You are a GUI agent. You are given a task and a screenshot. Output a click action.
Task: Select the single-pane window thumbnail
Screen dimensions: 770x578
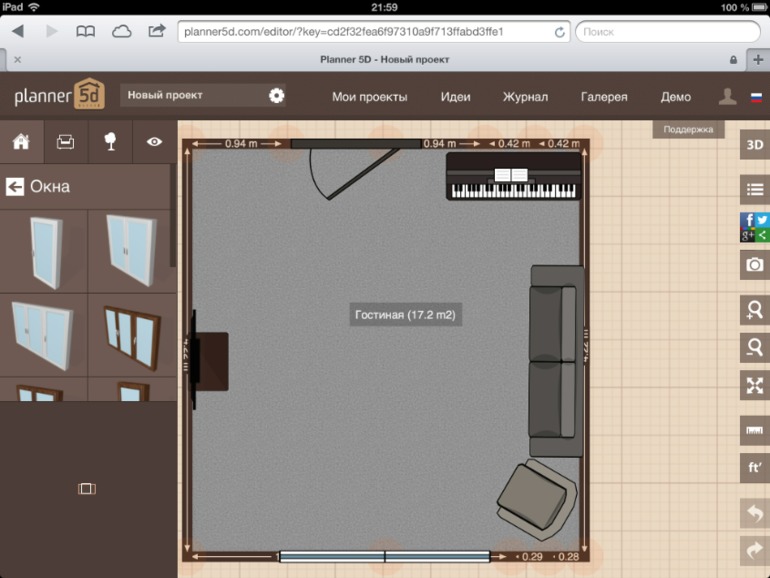[44, 250]
